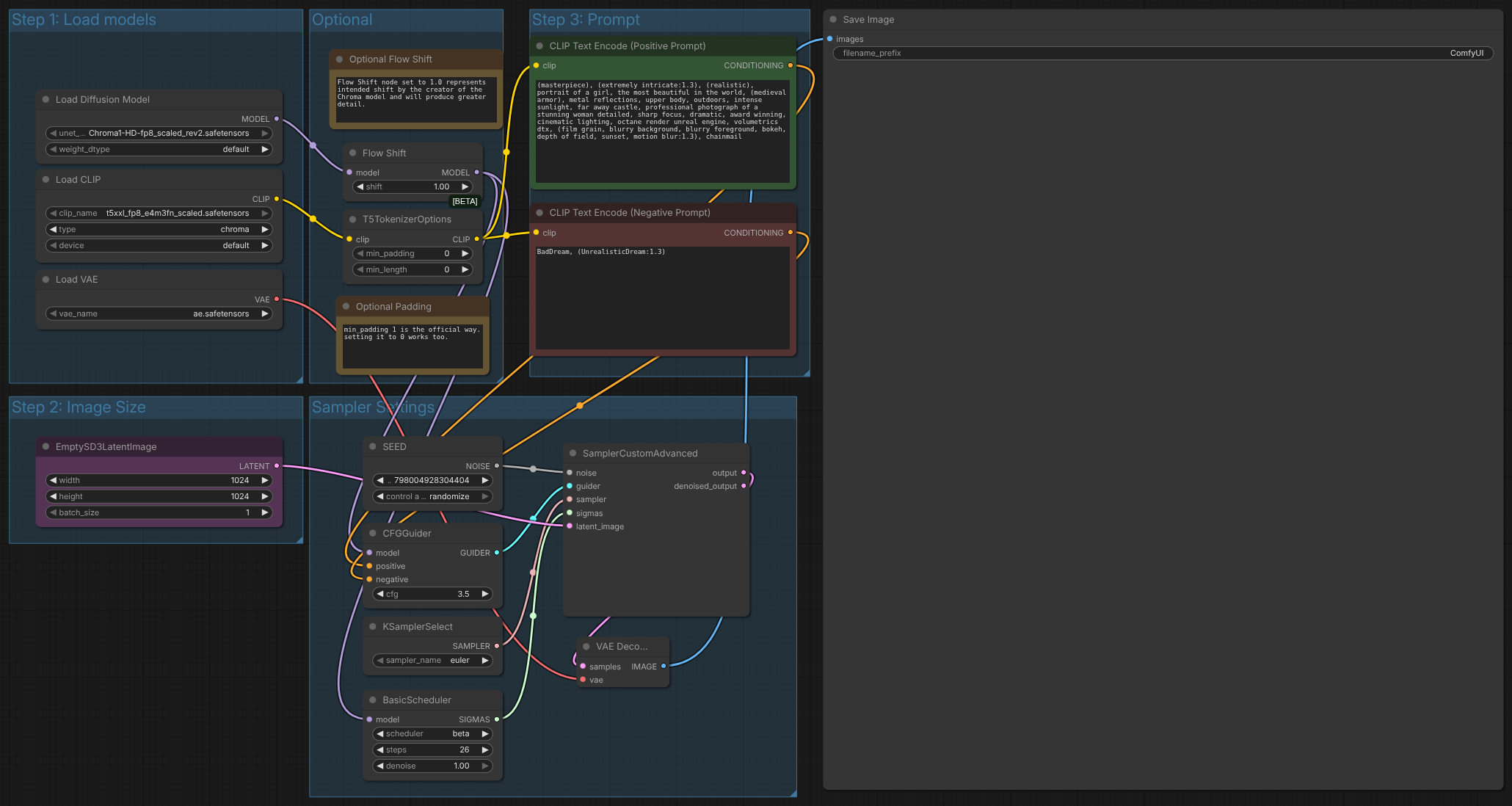Screen dimensions: 1512x806
Task: Open the clip type chroma selector
Action: point(159,230)
